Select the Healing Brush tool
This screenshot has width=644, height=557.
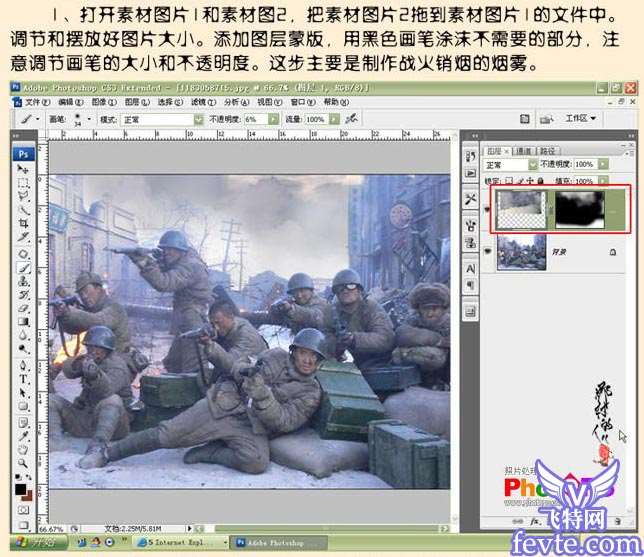click(x=23, y=254)
